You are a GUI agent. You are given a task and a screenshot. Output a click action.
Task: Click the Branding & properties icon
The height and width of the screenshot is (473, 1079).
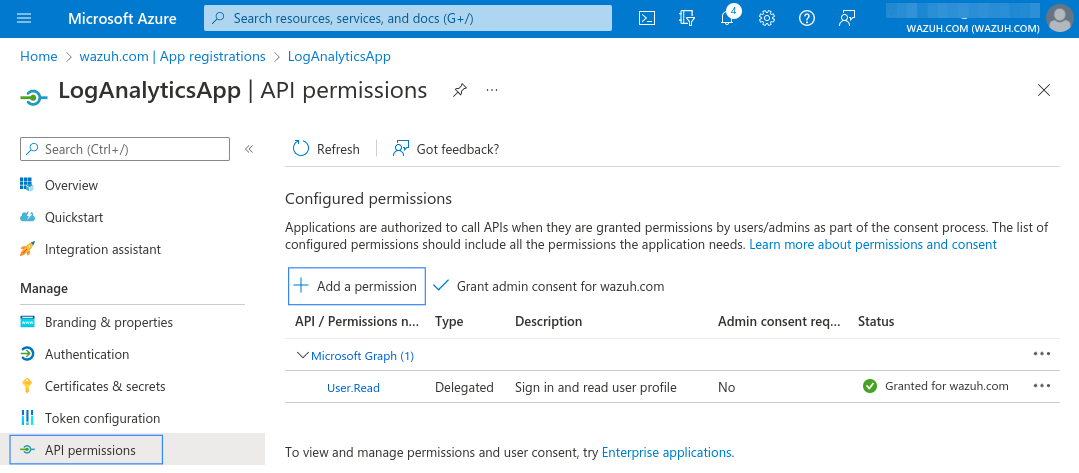pyautogui.click(x=27, y=322)
